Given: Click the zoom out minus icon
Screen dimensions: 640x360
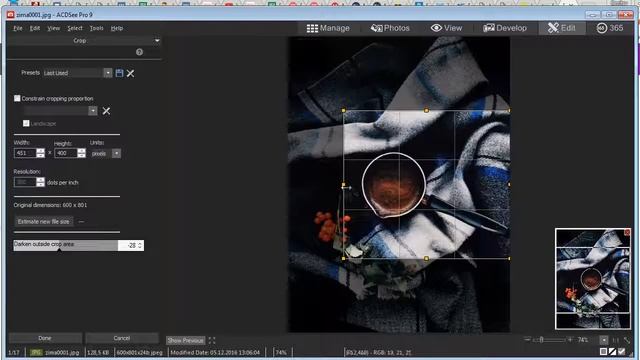Looking at the screenshot, I should point(527,340).
